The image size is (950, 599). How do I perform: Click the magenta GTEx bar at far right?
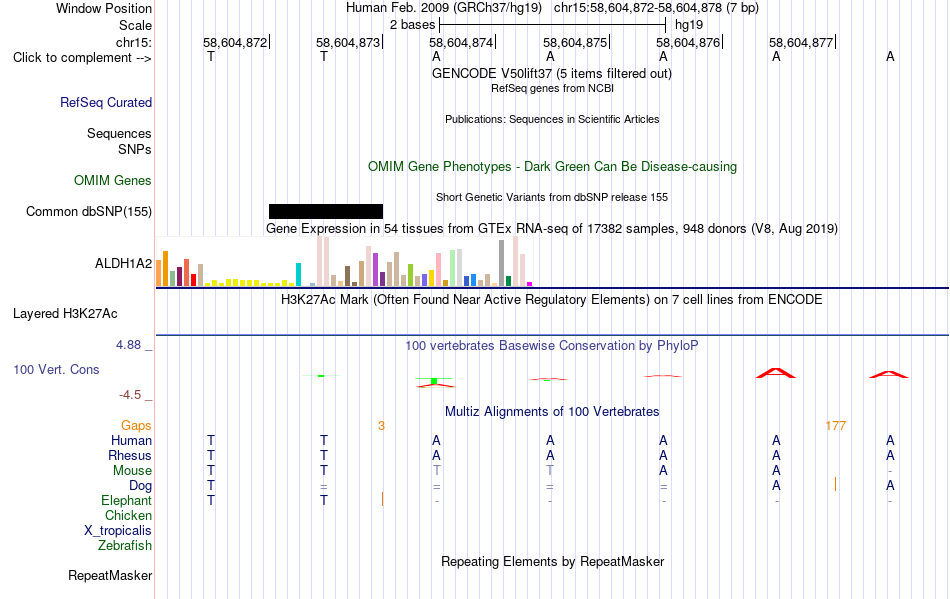(530, 283)
